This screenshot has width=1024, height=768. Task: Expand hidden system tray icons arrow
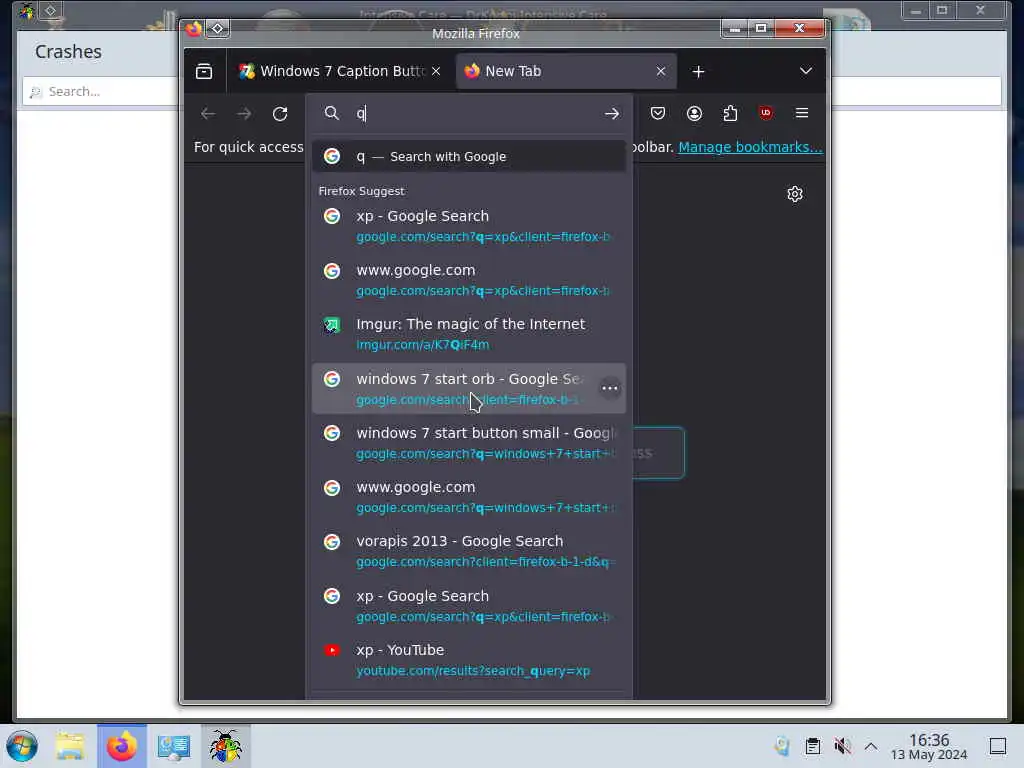(871, 746)
